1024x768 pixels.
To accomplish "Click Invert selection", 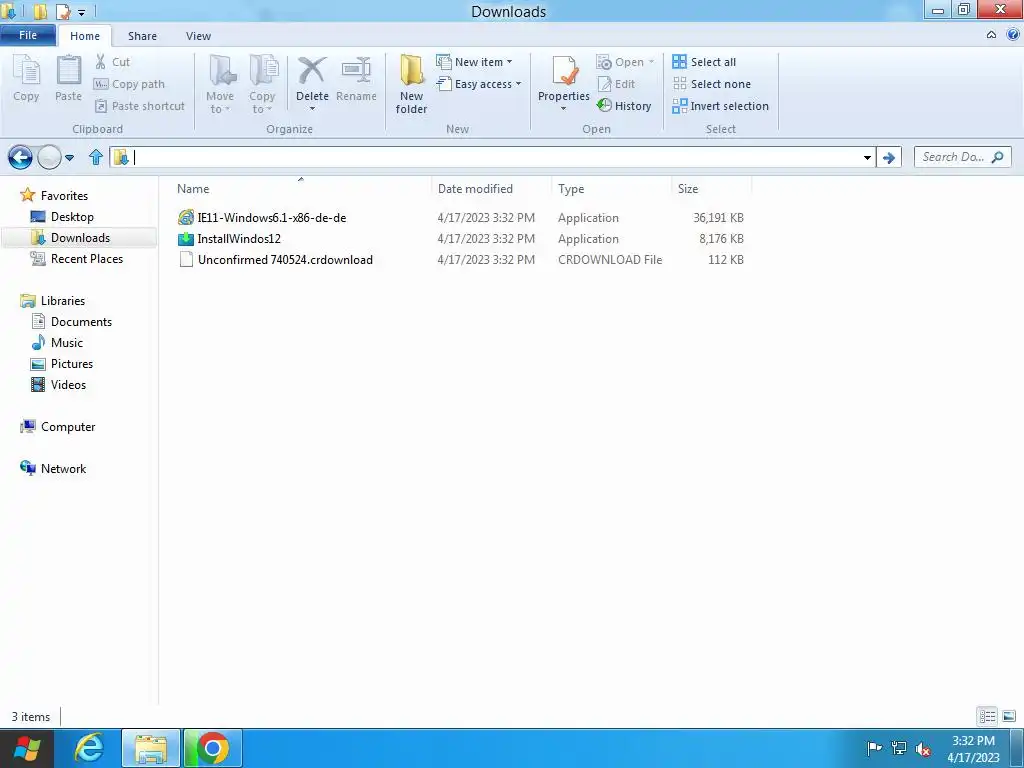I will (x=721, y=106).
